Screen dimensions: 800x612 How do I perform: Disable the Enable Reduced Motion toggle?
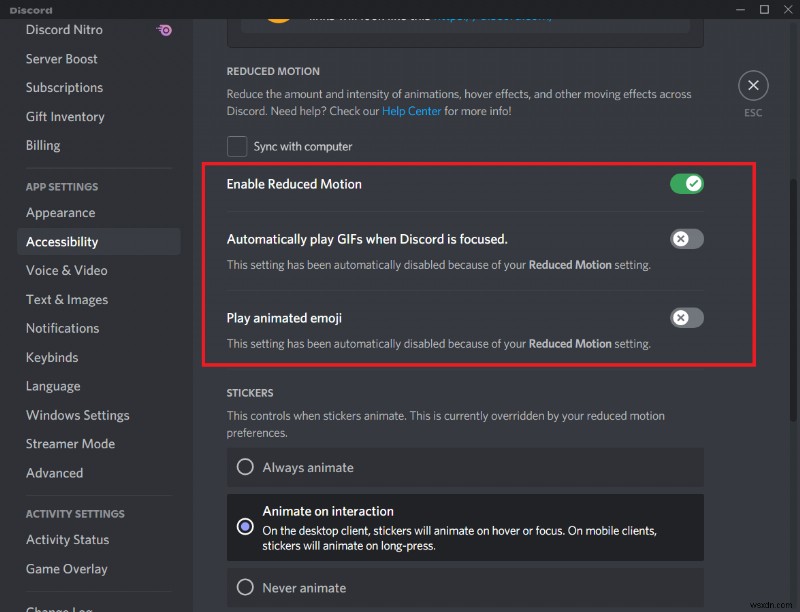(x=687, y=183)
